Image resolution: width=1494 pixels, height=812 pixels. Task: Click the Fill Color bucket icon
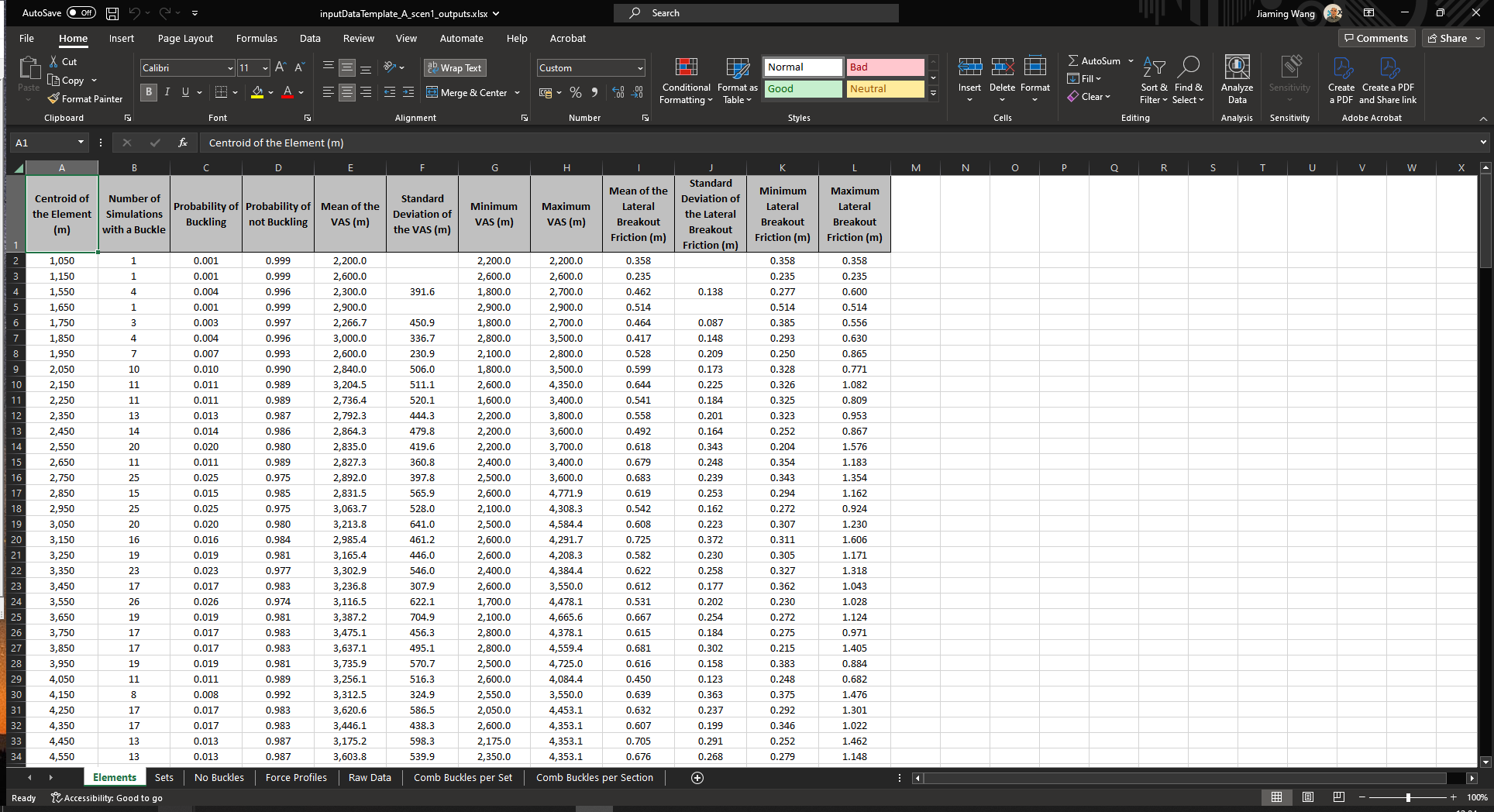(258, 92)
